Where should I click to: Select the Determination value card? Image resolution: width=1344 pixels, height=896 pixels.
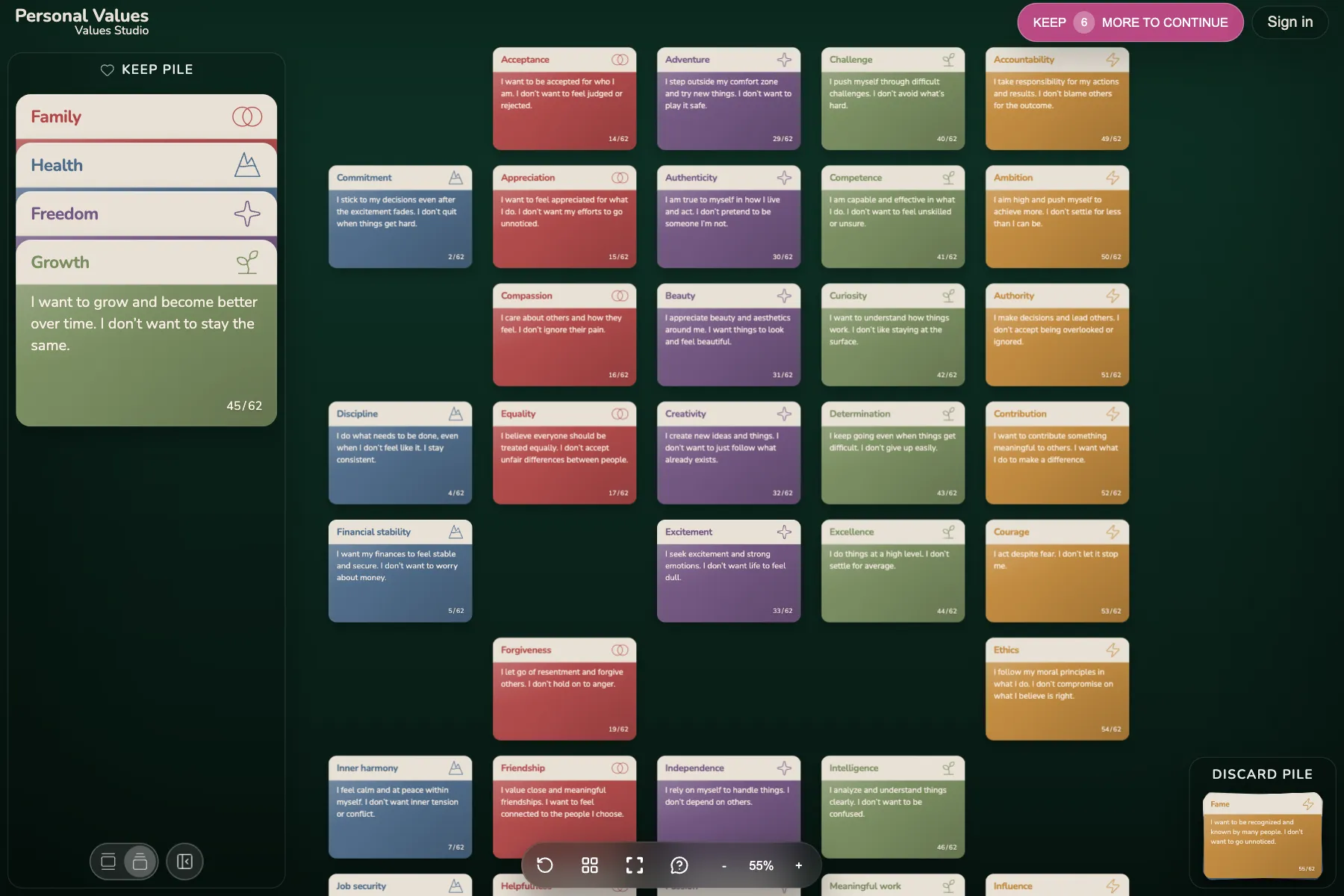pos(893,452)
